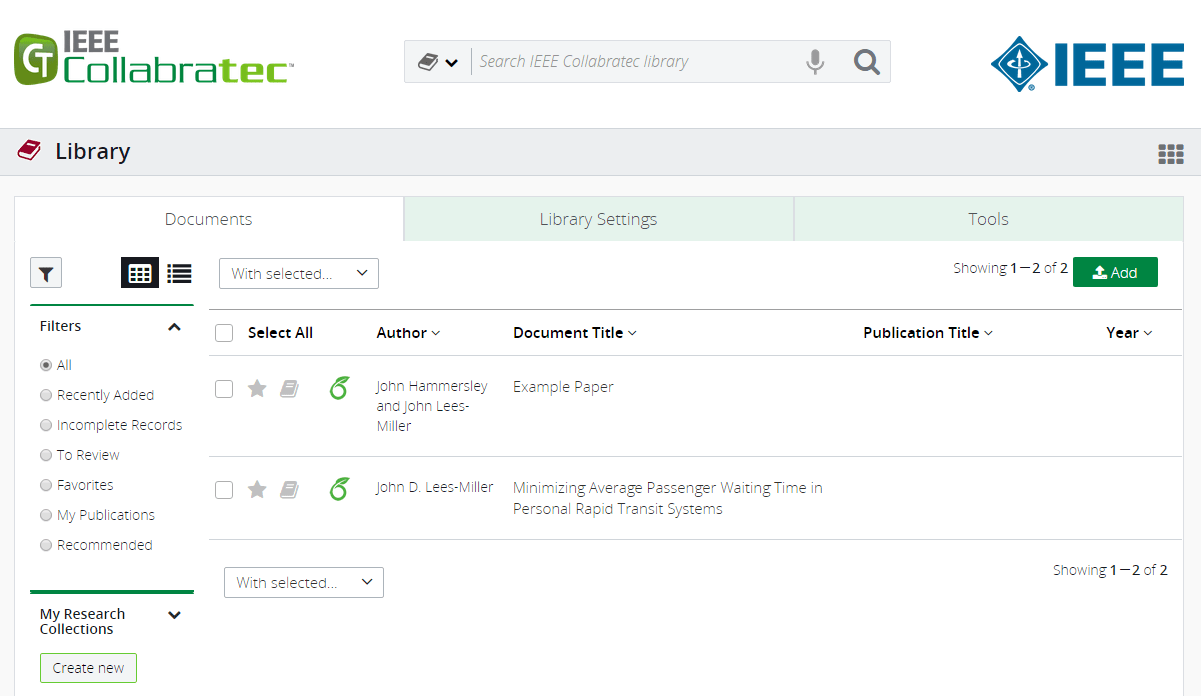The image size is (1201, 696).
Task: Click the microphone voice search icon
Action: (x=815, y=62)
